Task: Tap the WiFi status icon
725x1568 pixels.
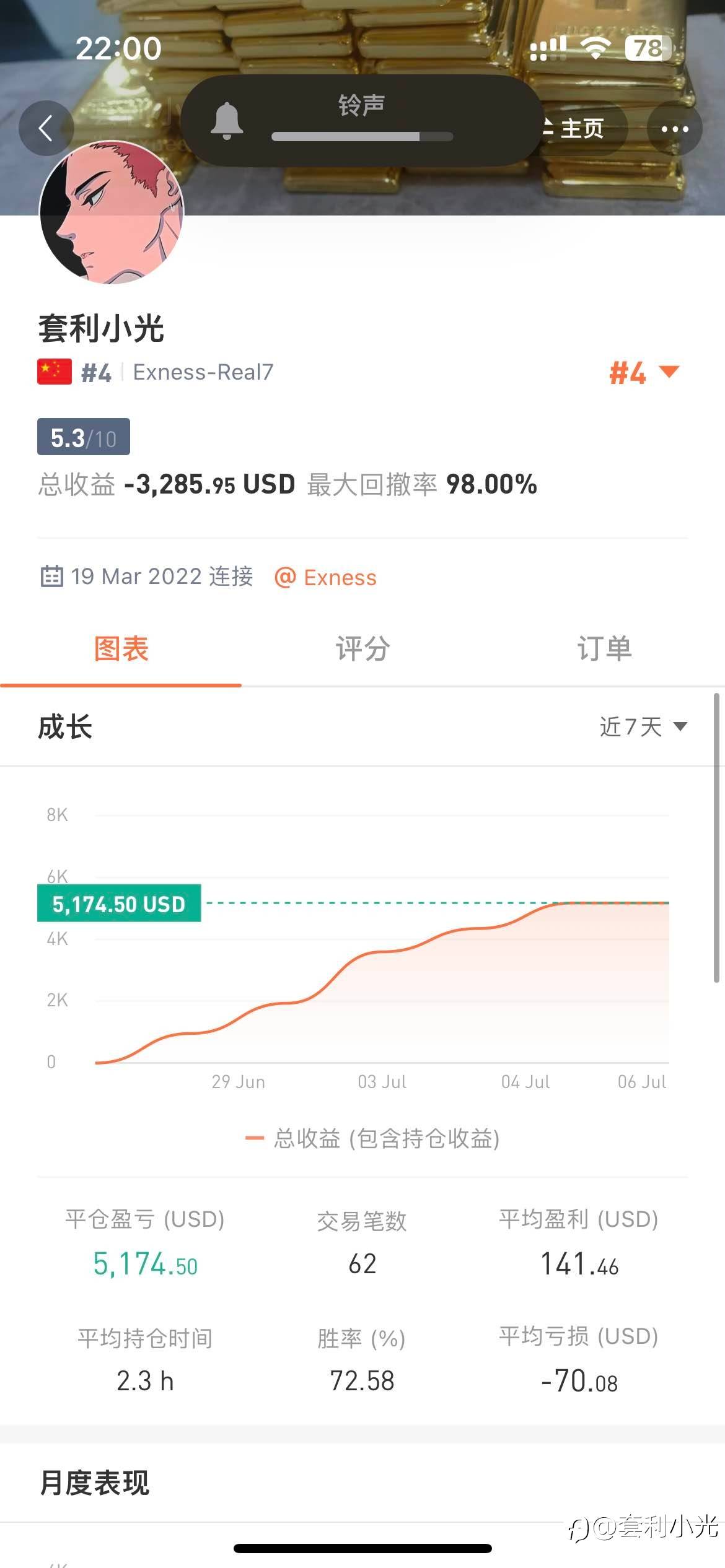Action: coord(595,48)
